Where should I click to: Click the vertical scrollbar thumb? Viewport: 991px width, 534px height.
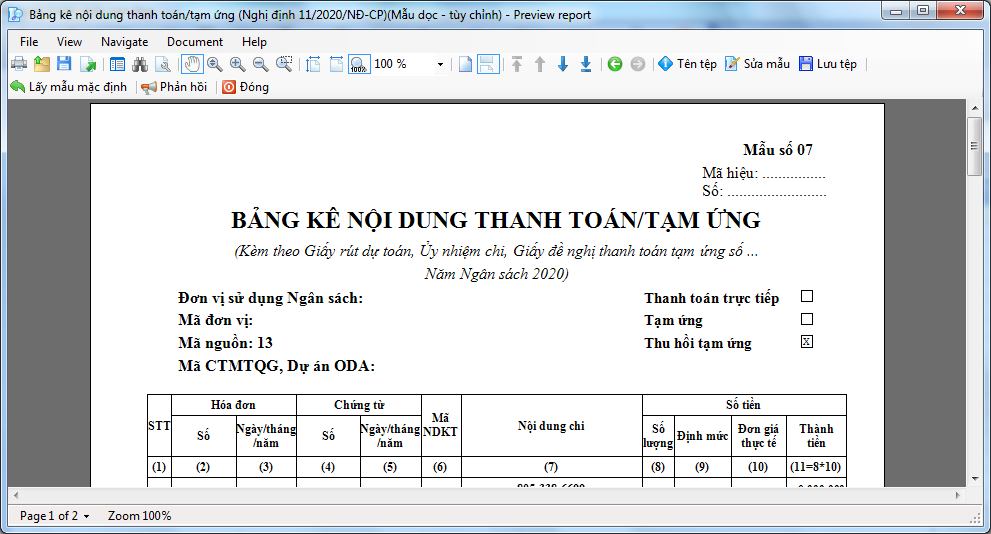pos(974,146)
